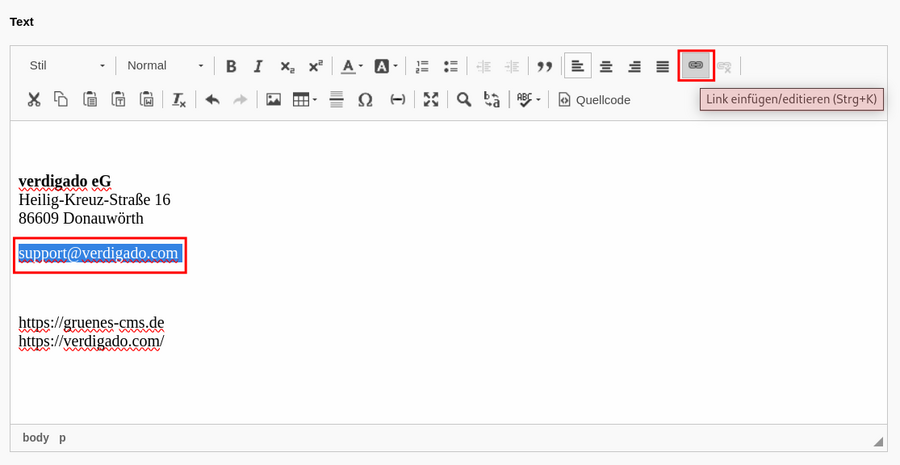Paste from Word icon
The image size is (900, 465).
146,99
